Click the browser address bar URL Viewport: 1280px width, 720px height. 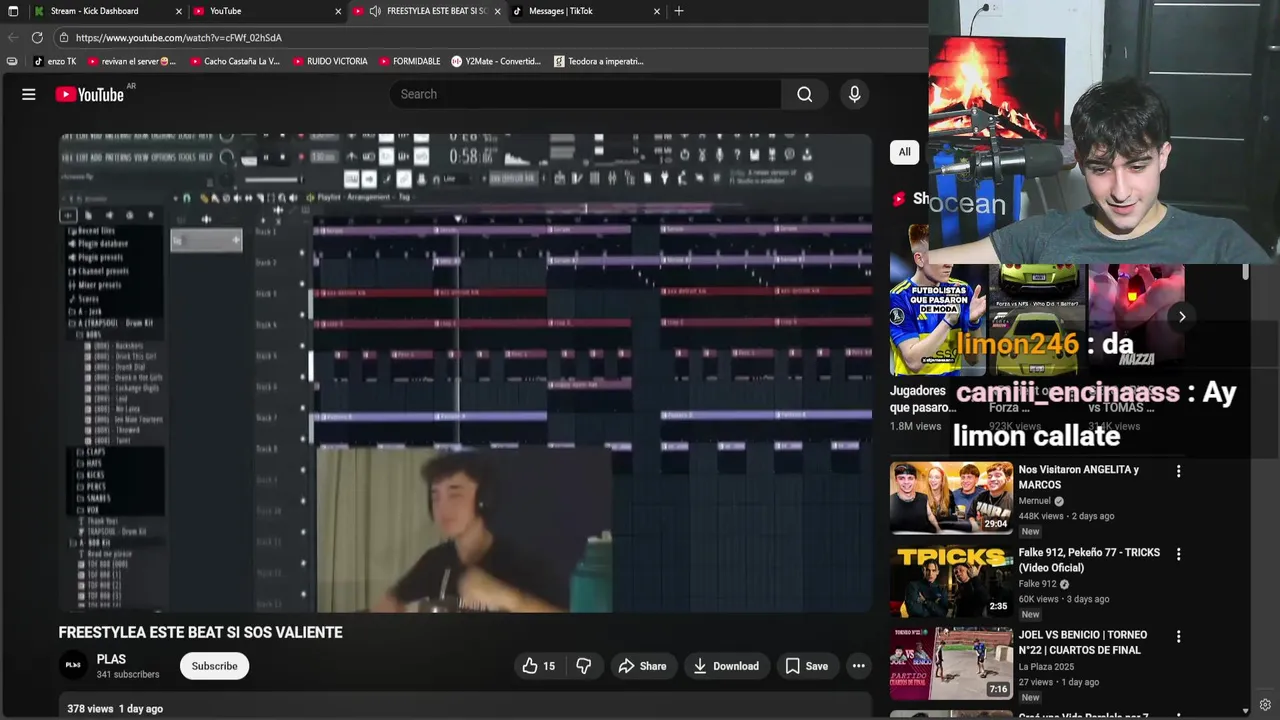(x=179, y=37)
